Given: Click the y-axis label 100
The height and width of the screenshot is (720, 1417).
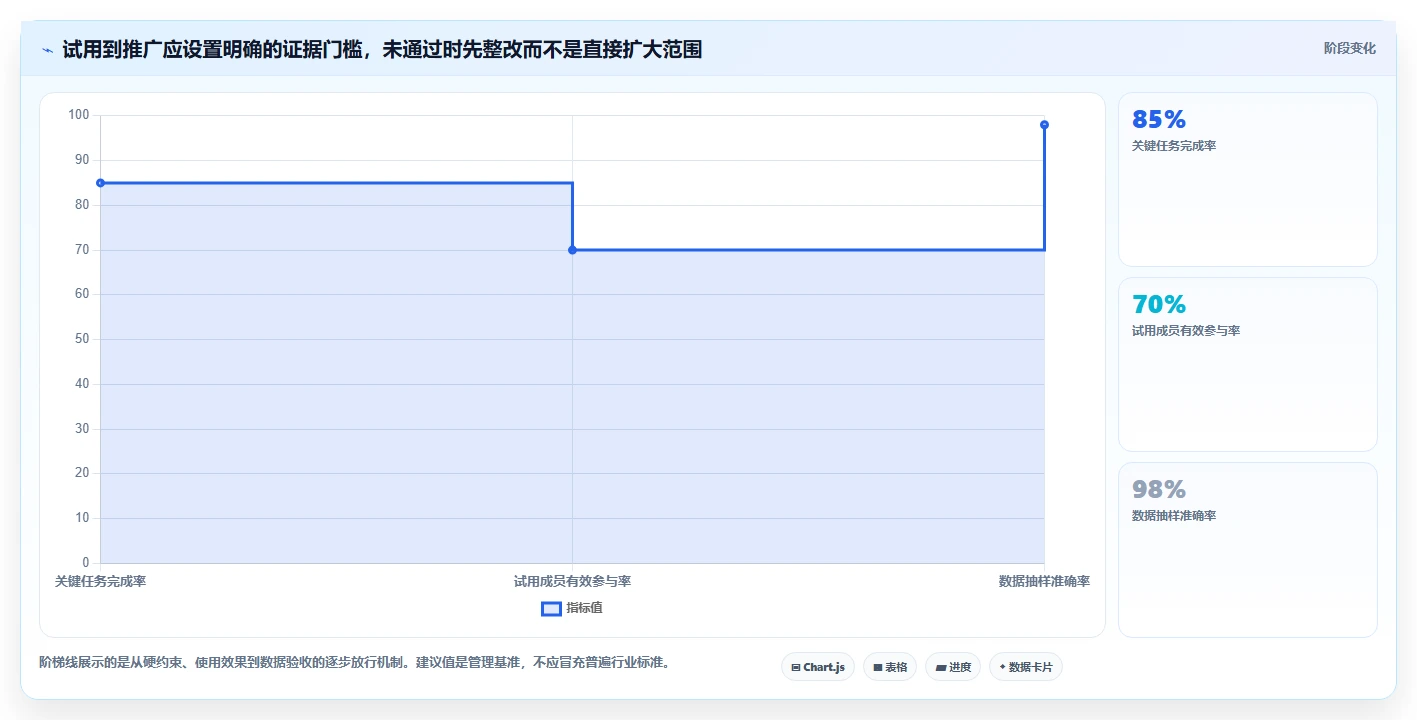Looking at the screenshot, I should [79, 115].
